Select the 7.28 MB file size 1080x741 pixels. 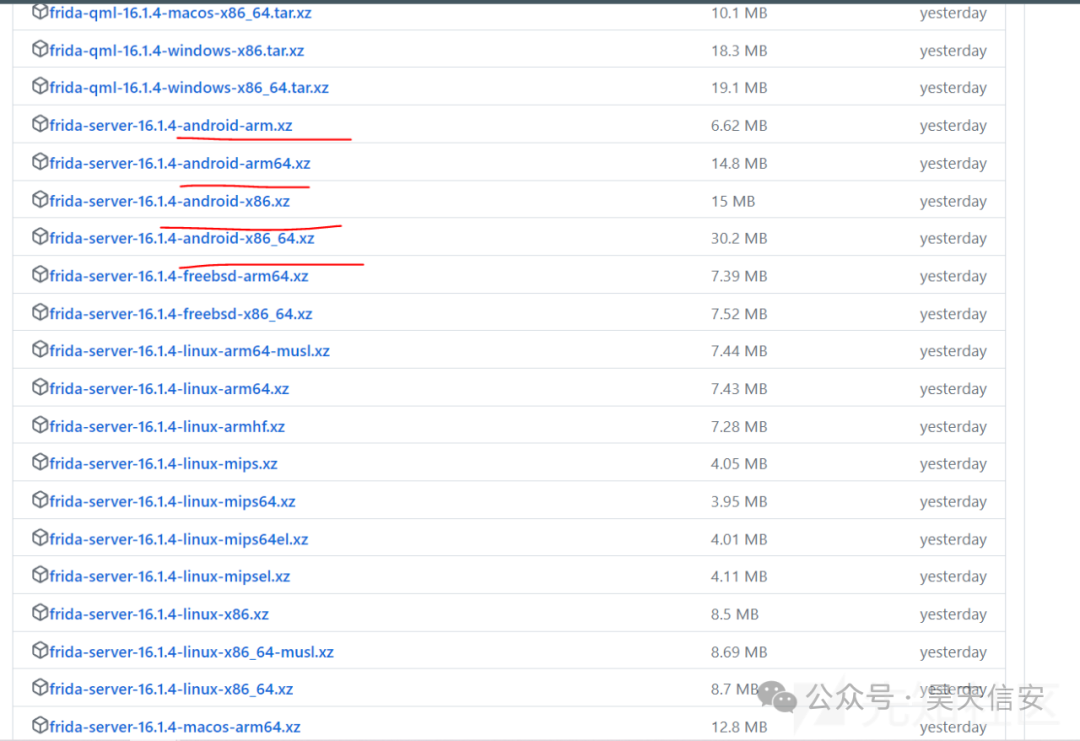[x=739, y=427]
